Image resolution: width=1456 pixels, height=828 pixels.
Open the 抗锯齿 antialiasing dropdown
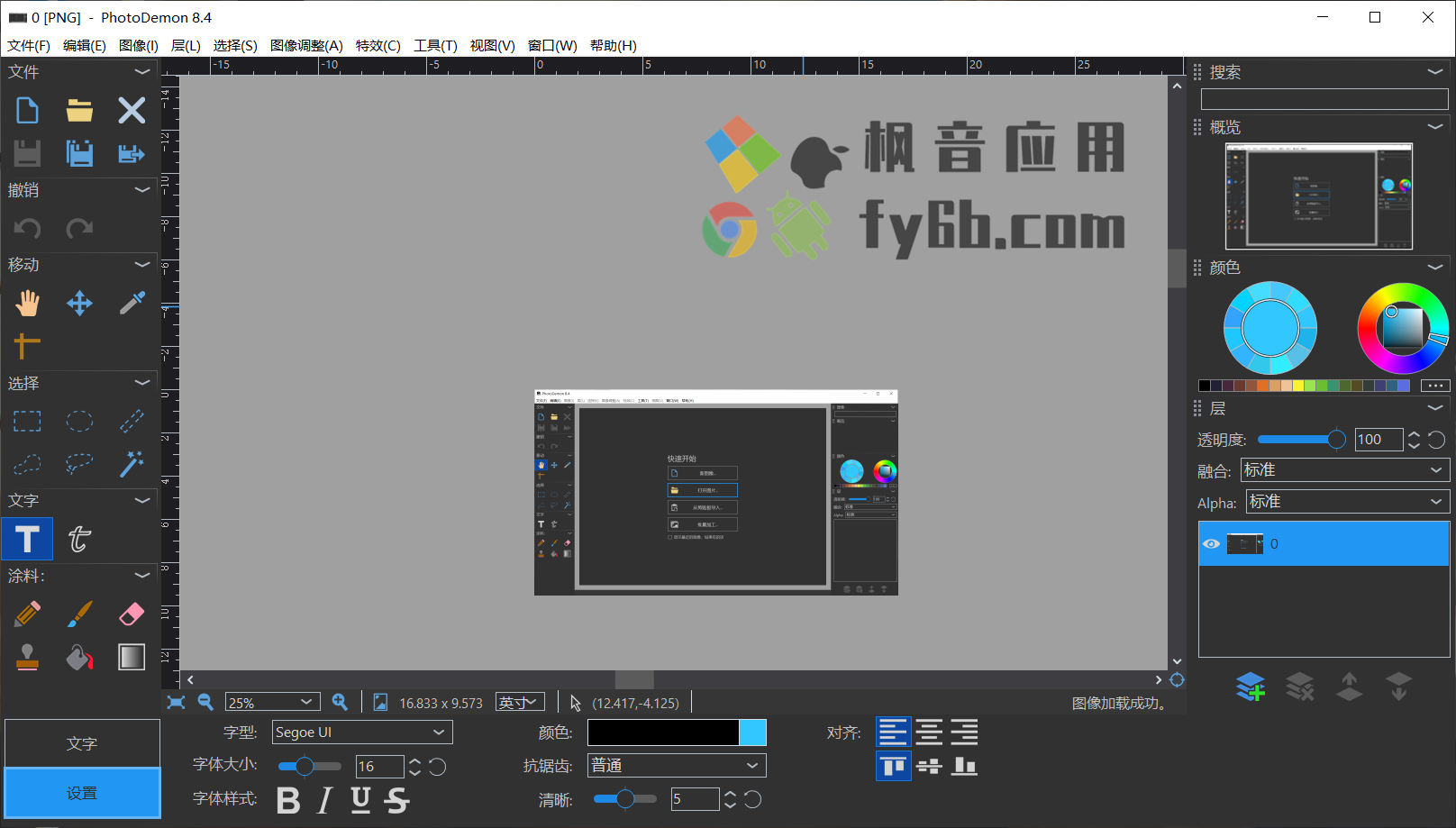pyautogui.click(x=677, y=765)
